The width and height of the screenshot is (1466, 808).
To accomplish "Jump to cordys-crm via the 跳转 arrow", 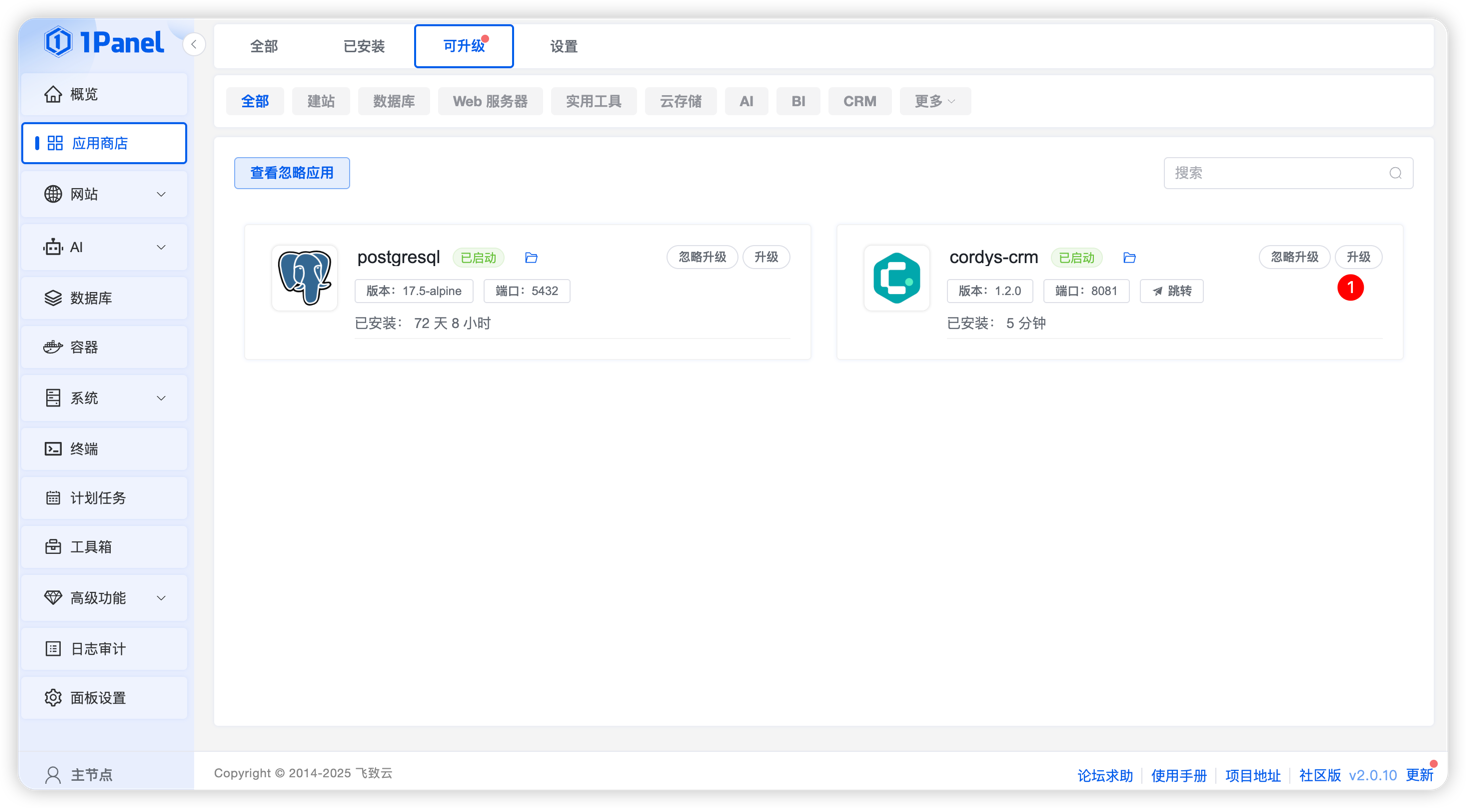I will (1171, 291).
